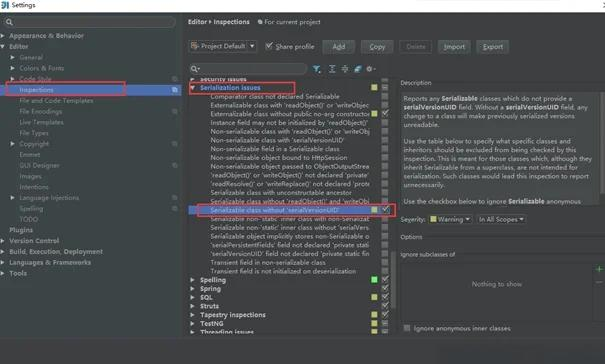The width and height of the screenshot is (605, 364).
Task: Click the green severity swatch on Spelling row
Action: click(x=374, y=279)
